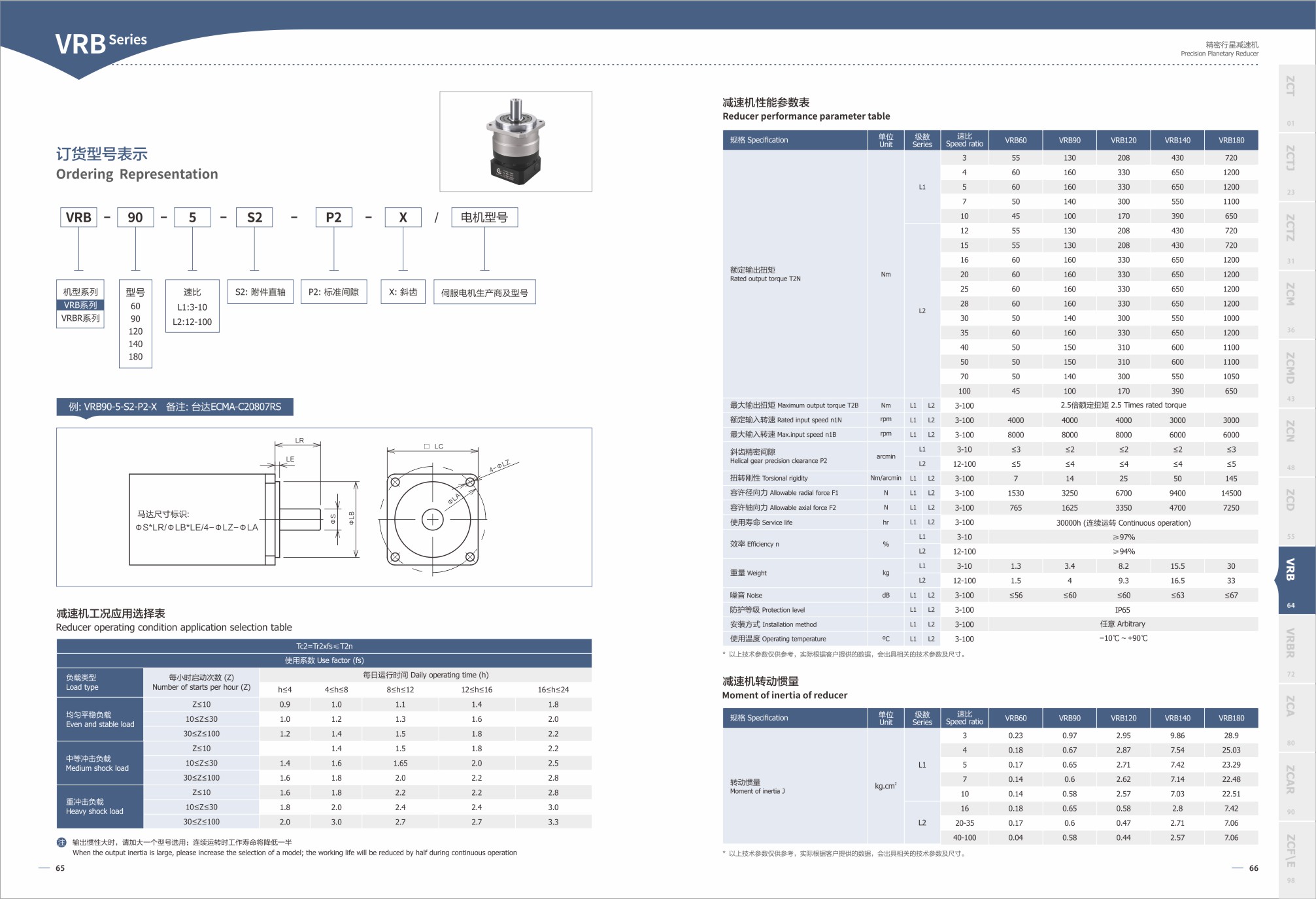Select the highlighted VRB系列 option
1316x899 pixels.
(x=80, y=305)
